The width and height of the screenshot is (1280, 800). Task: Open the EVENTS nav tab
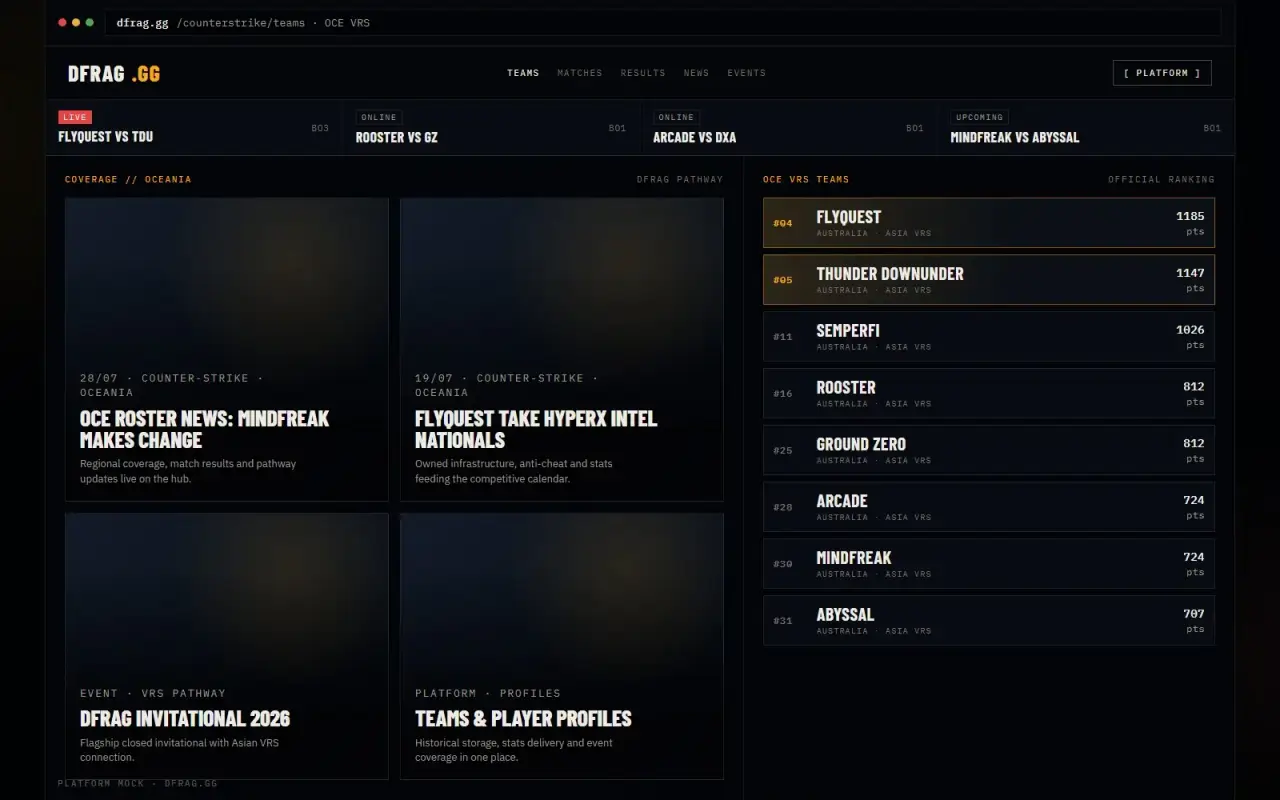[747, 73]
